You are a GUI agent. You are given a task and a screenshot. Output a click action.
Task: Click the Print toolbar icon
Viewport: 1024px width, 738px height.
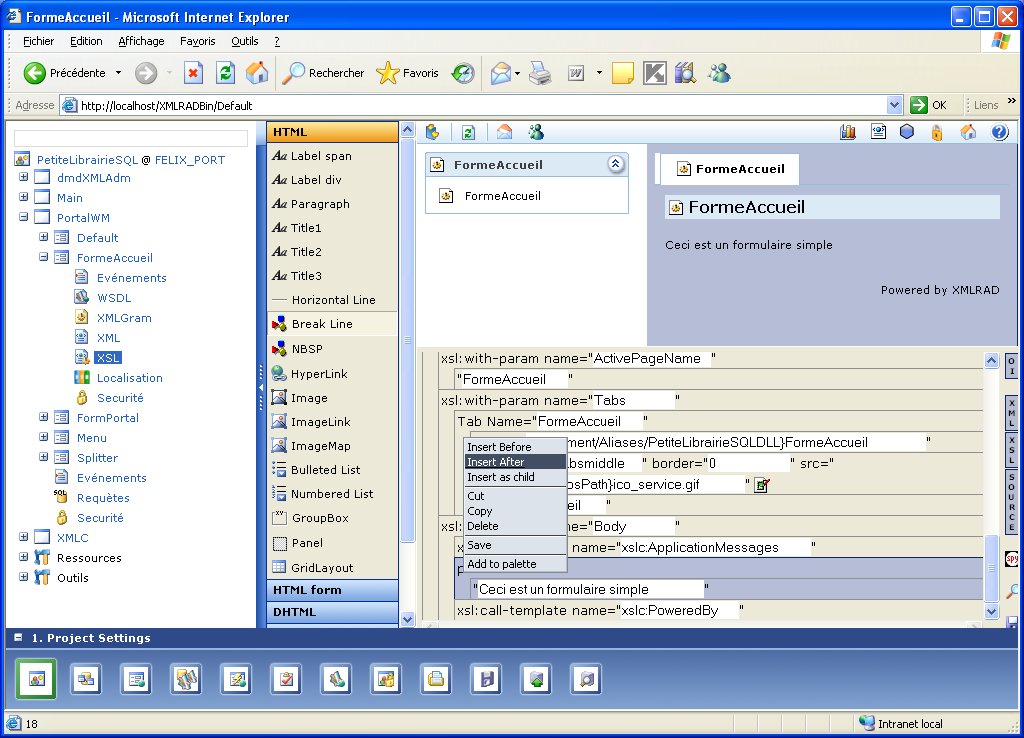(540, 73)
